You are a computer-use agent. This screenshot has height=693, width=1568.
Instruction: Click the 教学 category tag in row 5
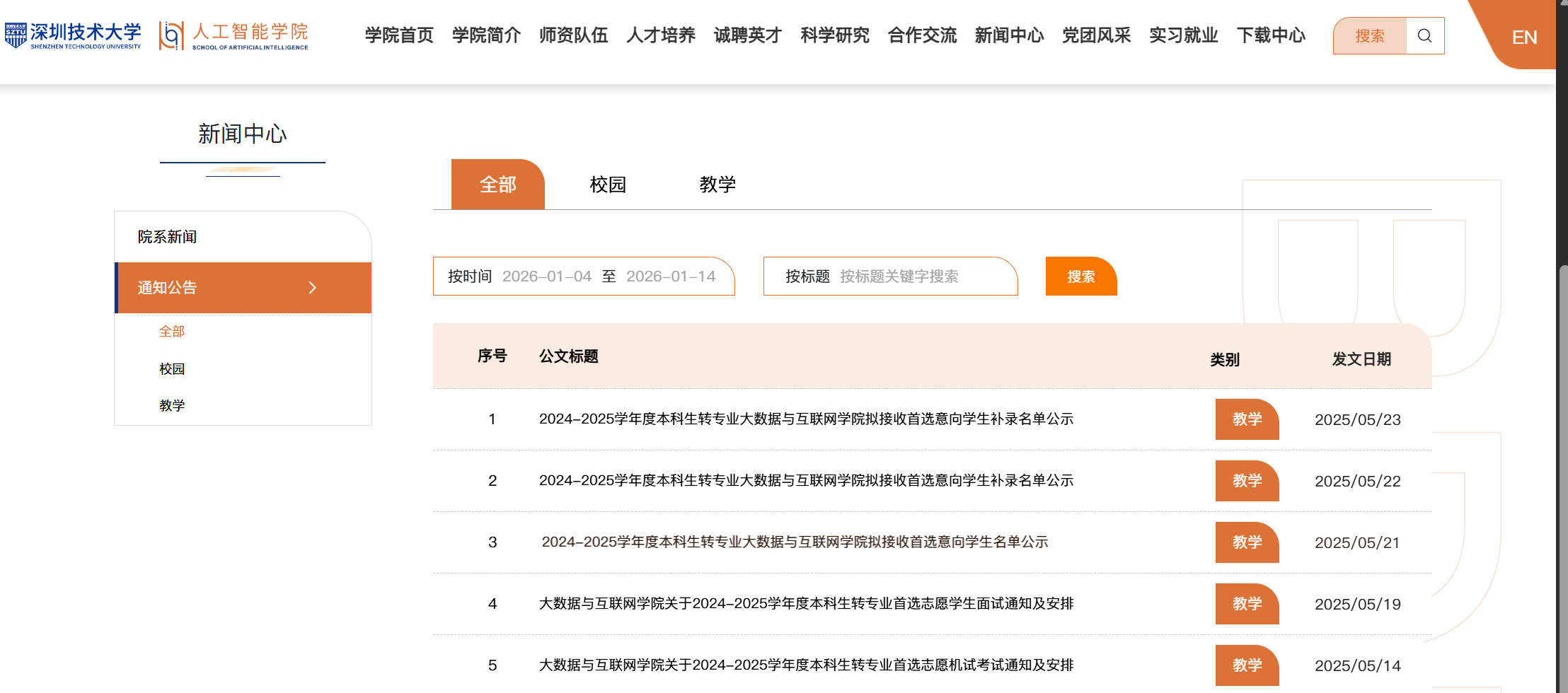[1247, 665]
